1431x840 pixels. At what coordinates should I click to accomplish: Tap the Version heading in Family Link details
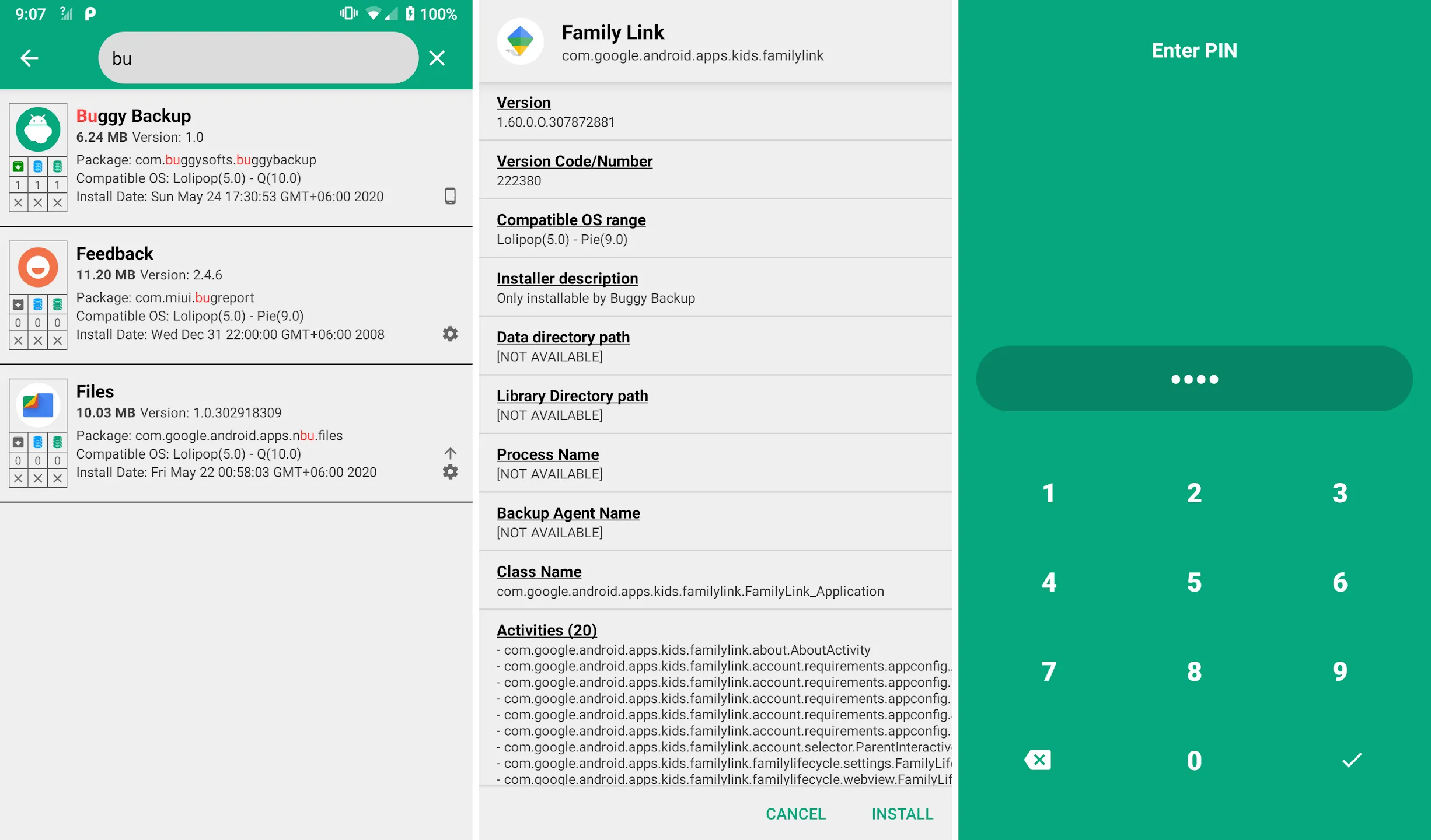pos(523,103)
